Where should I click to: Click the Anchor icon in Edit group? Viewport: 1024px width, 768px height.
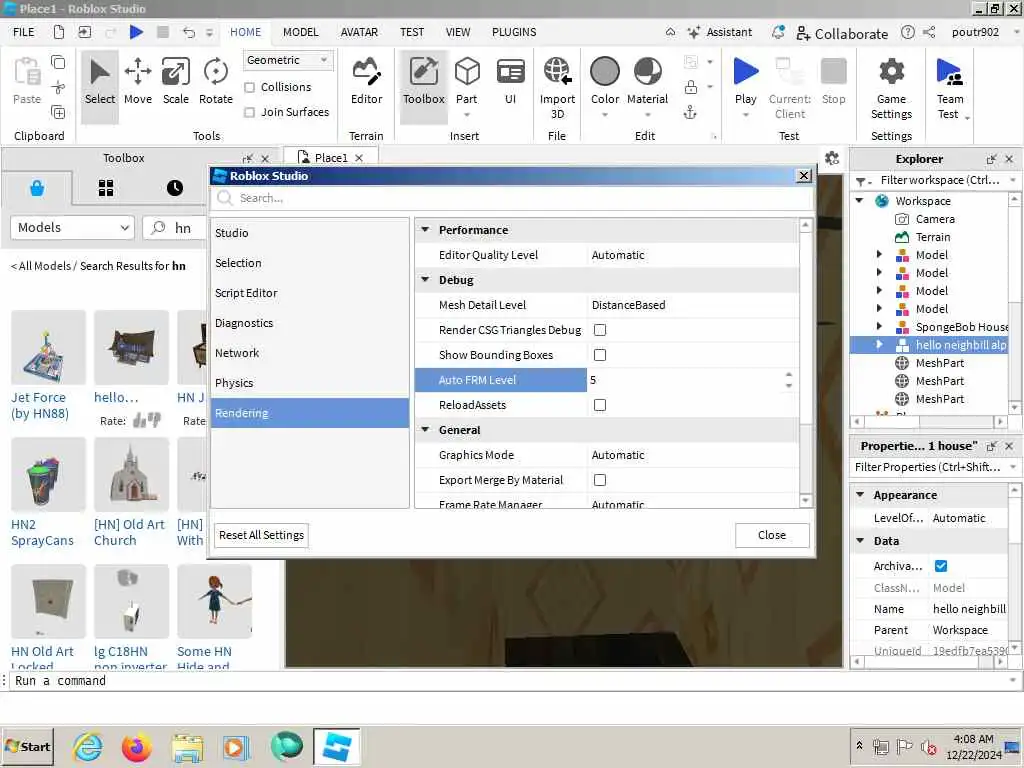690,112
